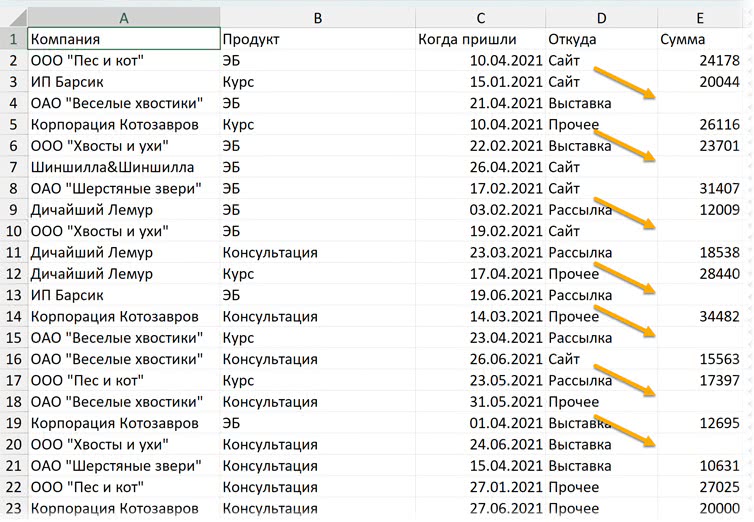754x522 pixels.
Task: Click the 'Когда пришли' header cell
Action: pos(480,39)
